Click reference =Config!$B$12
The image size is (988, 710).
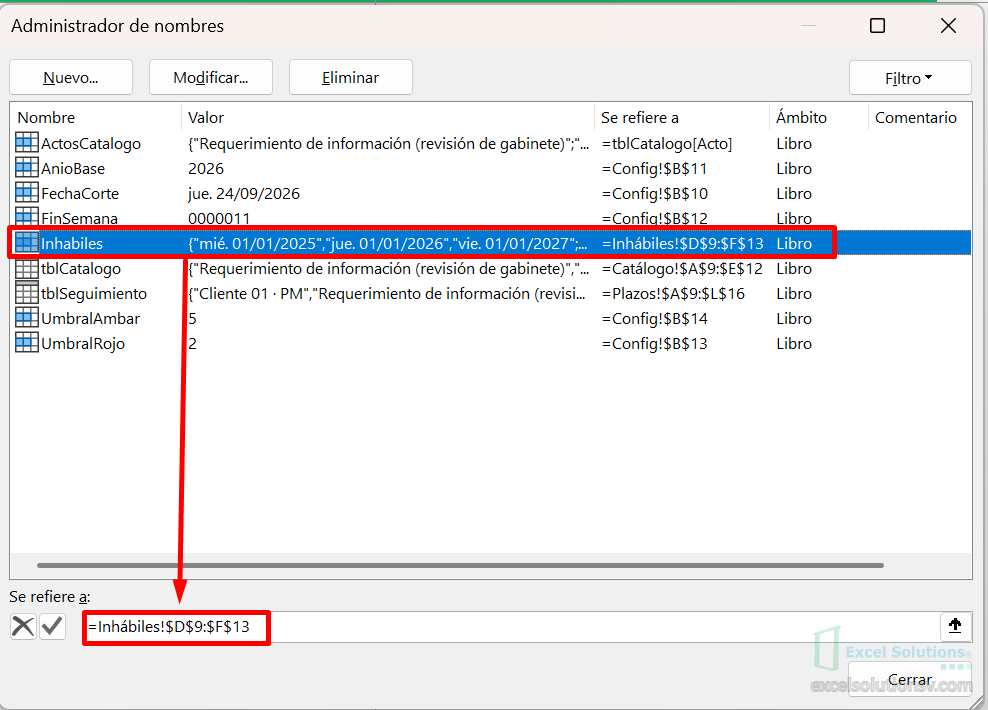(x=655, y=218)
